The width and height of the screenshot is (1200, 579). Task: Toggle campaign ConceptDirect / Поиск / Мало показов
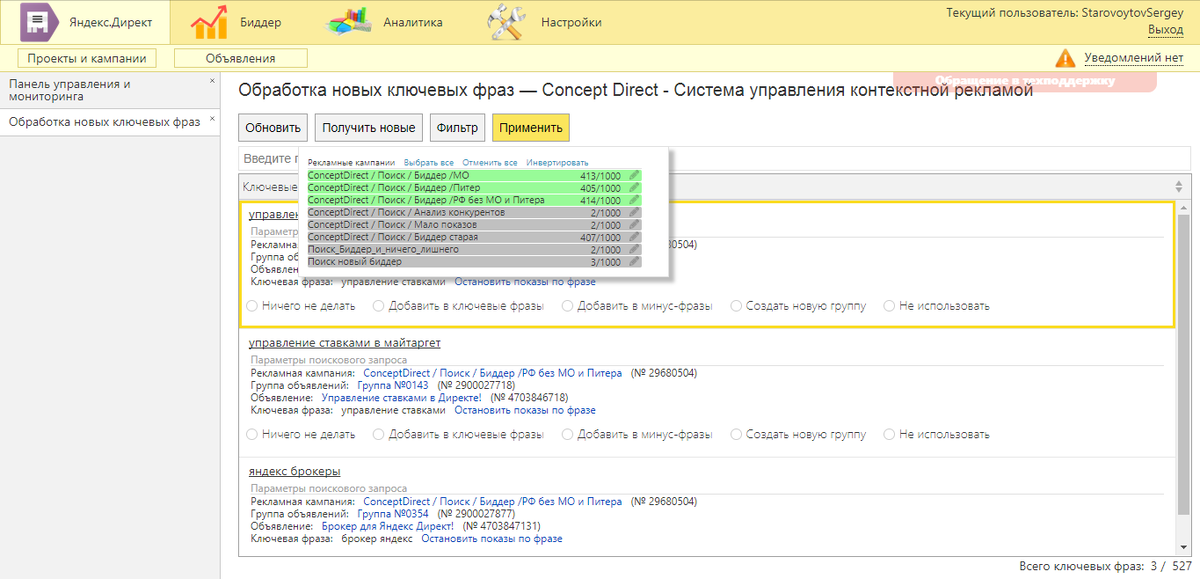pos(474,225)
